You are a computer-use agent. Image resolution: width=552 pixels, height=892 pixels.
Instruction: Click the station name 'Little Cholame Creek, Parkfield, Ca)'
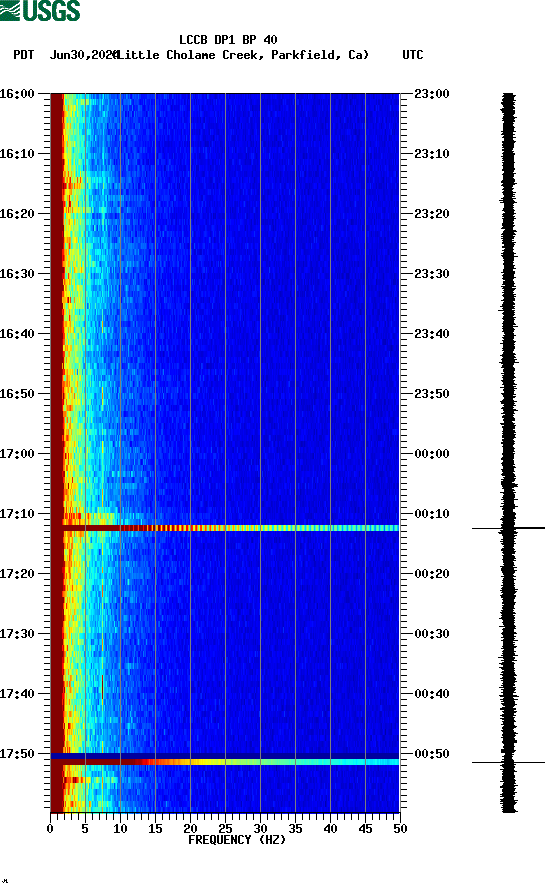tap(242, 55)
